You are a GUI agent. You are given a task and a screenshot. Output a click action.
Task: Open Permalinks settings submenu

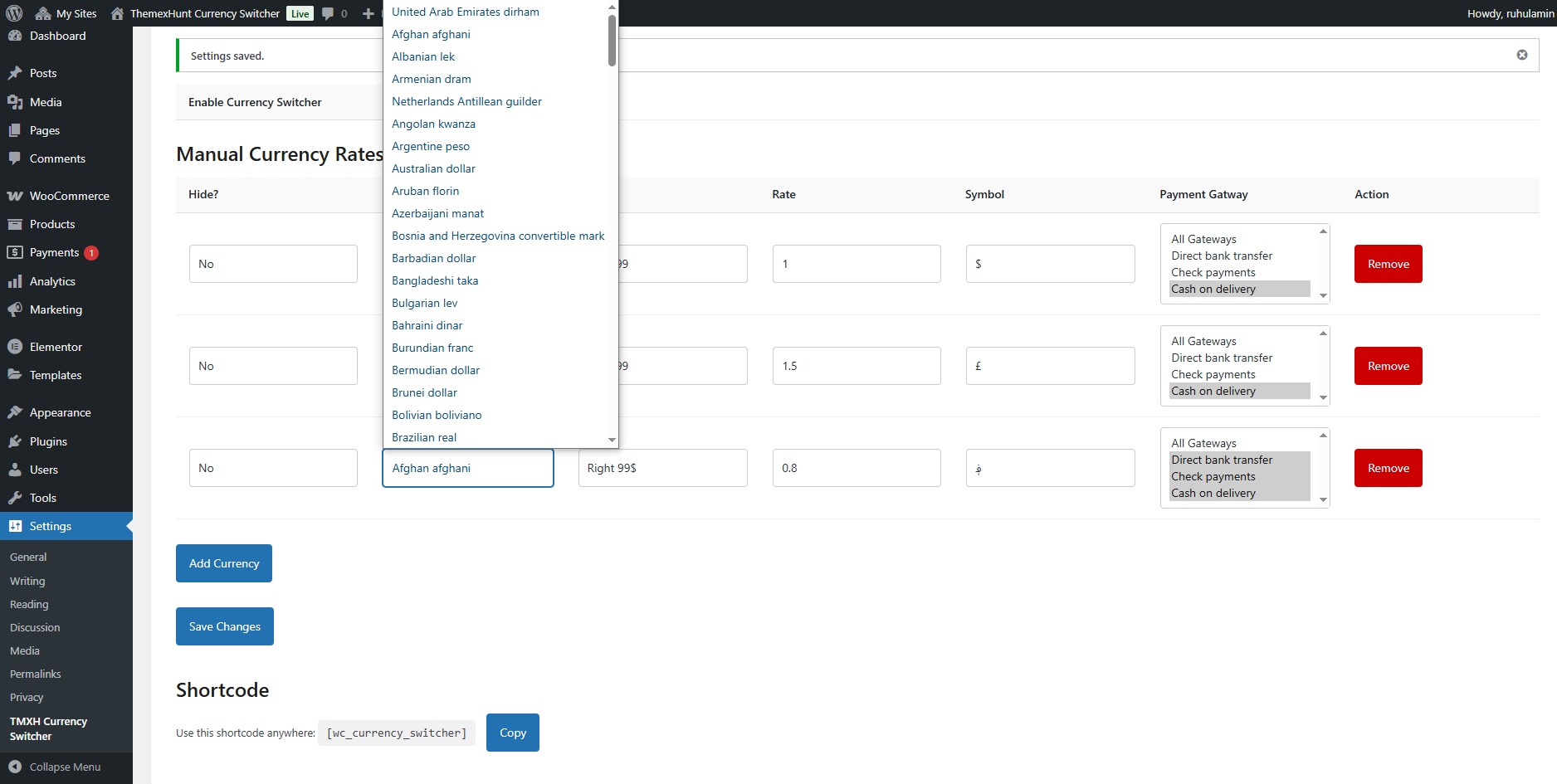coord(36,674)
